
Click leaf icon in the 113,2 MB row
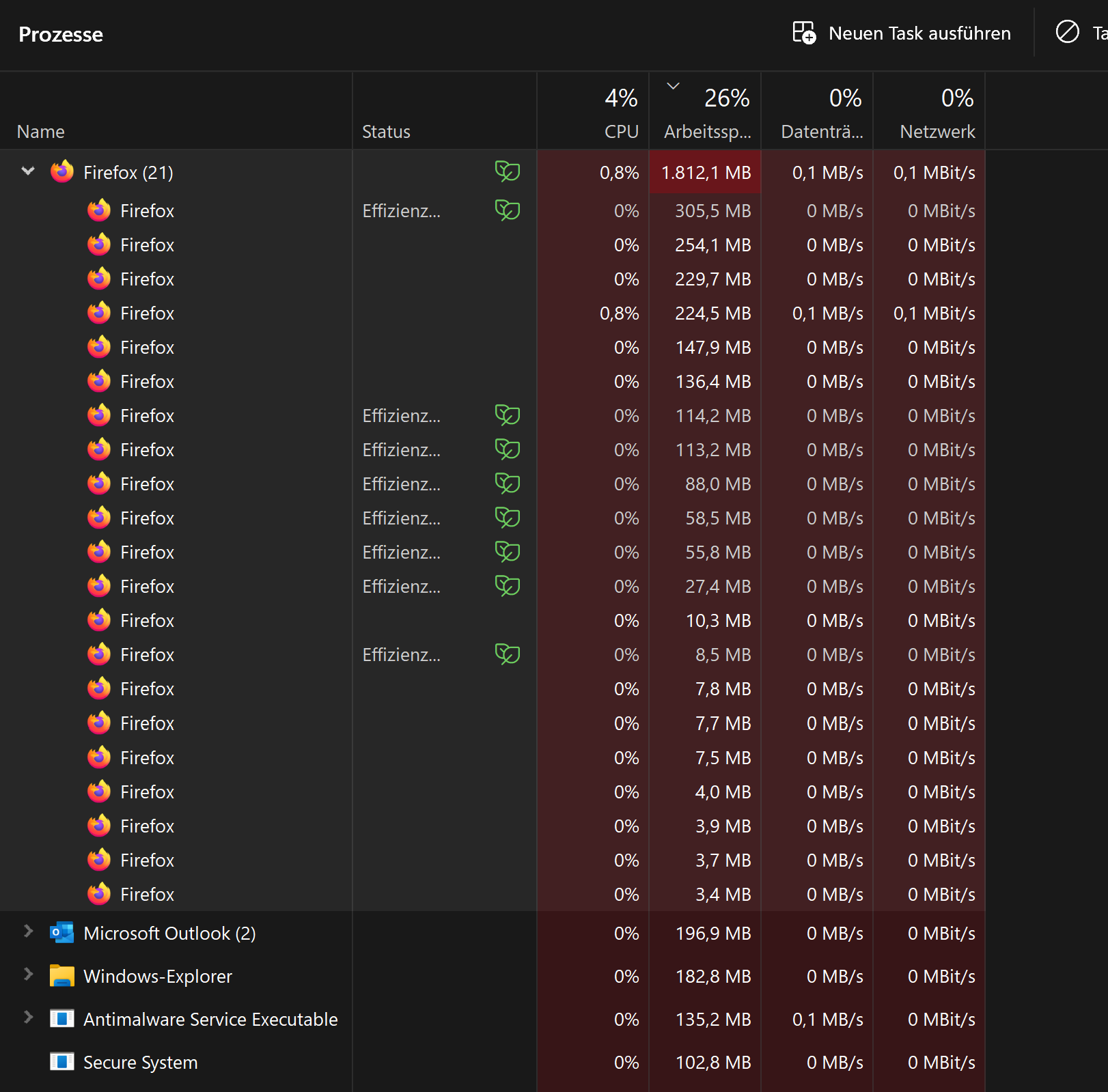click(508, 449)
